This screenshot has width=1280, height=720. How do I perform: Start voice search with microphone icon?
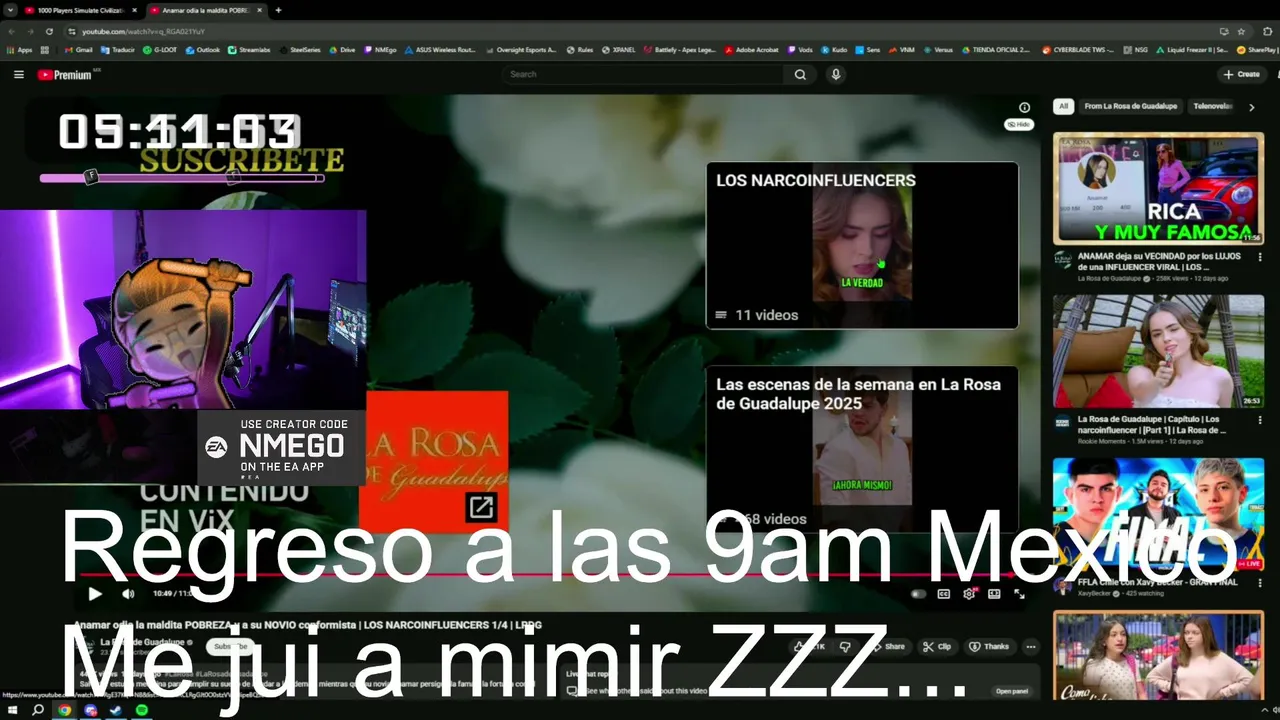[x=835, y=74]
